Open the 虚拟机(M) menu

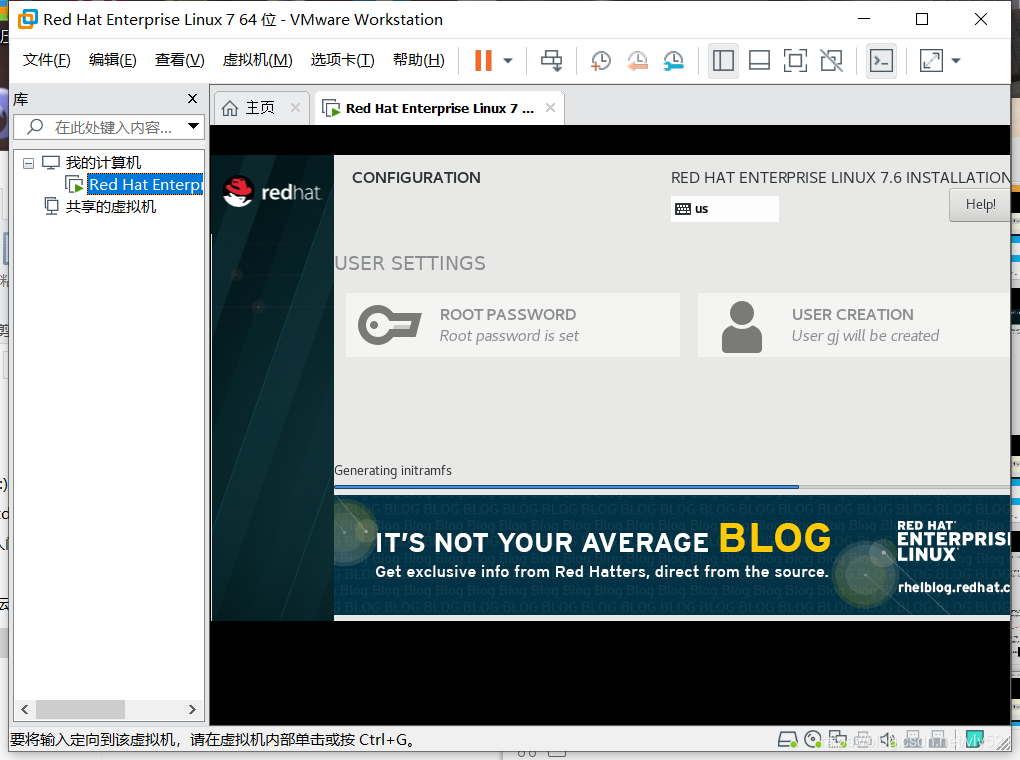pyautogui.click(x=258, y=60)
